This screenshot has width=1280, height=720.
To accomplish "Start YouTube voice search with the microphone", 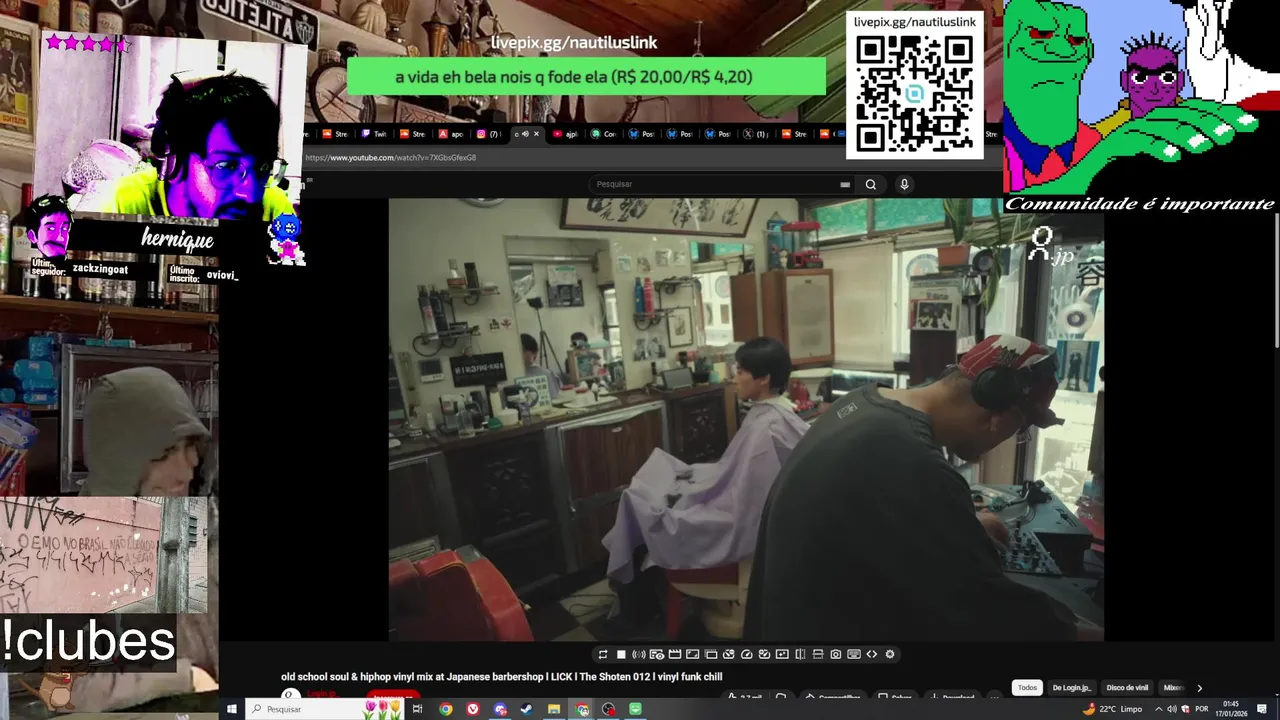I will [904, 184].
